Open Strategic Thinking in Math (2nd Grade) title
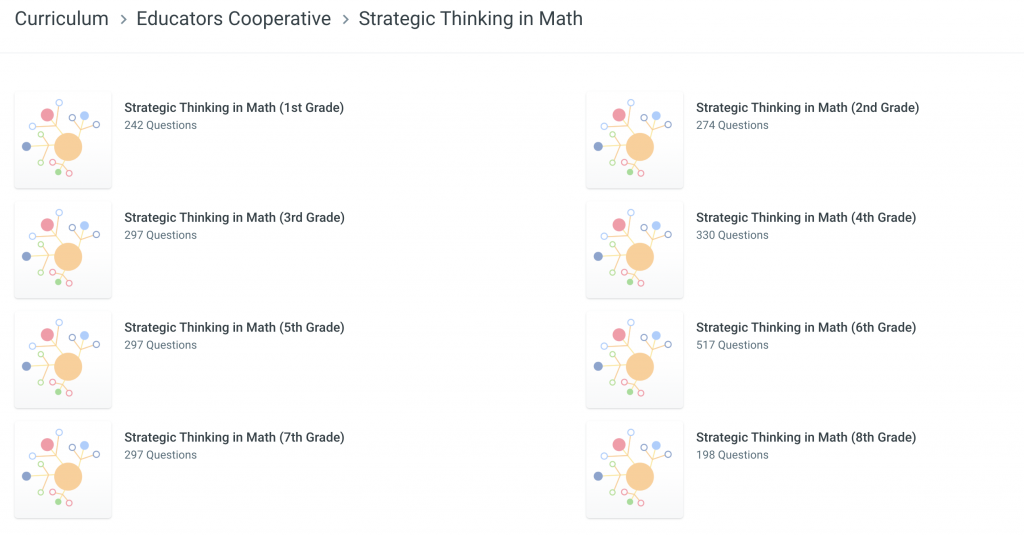 (x=807, y=108)
